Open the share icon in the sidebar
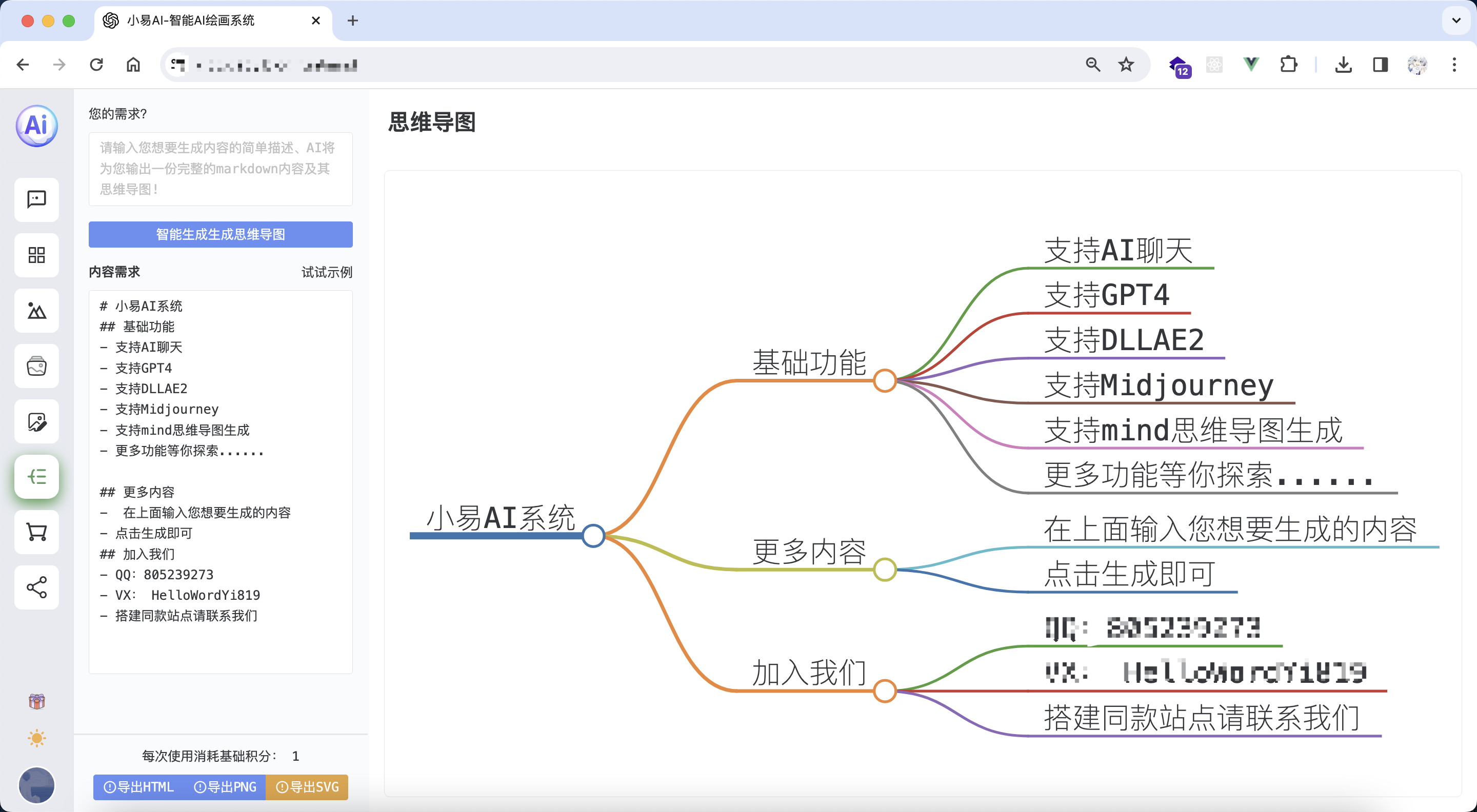The height and width of the screenshot is (812, 1477). (x=37, y=587)
